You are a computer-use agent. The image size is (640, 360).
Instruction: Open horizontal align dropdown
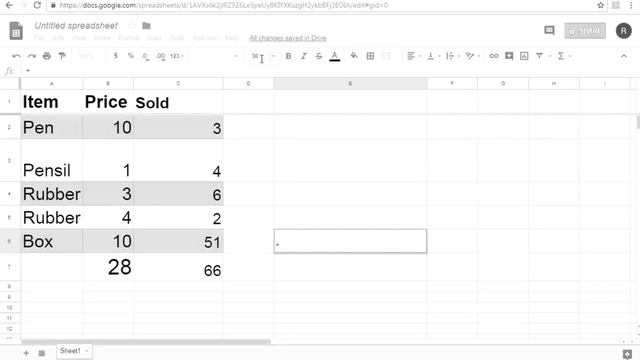(414, 56)
